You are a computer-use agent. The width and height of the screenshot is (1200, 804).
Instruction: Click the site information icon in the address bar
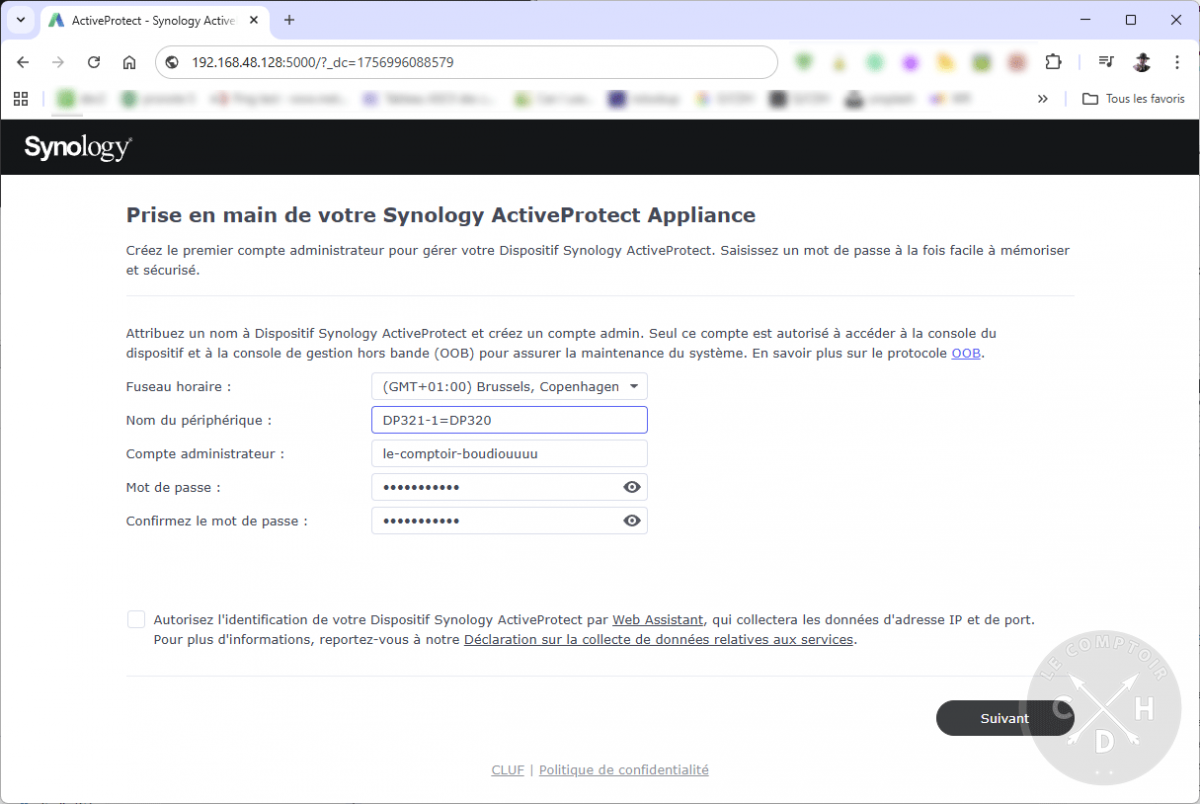coord(172,61)
